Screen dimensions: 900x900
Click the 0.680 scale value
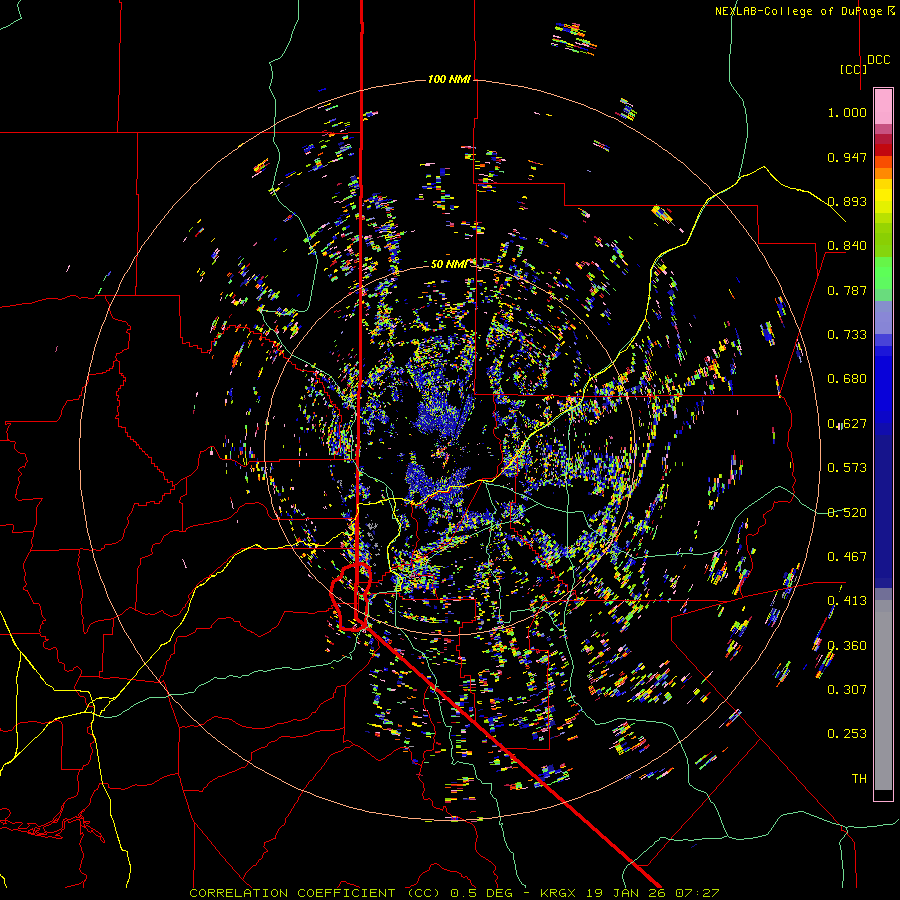coord(847,379)
